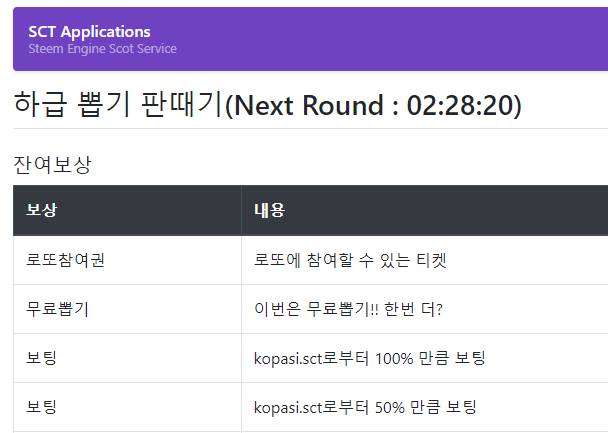Click the SCT Applications title
The height and width of the screenshot is (433, 608).
click(x=89, y=32)
